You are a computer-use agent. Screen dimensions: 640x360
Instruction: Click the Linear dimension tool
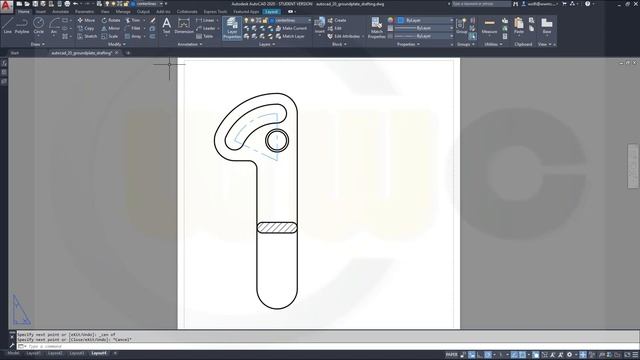coord(206,20)
